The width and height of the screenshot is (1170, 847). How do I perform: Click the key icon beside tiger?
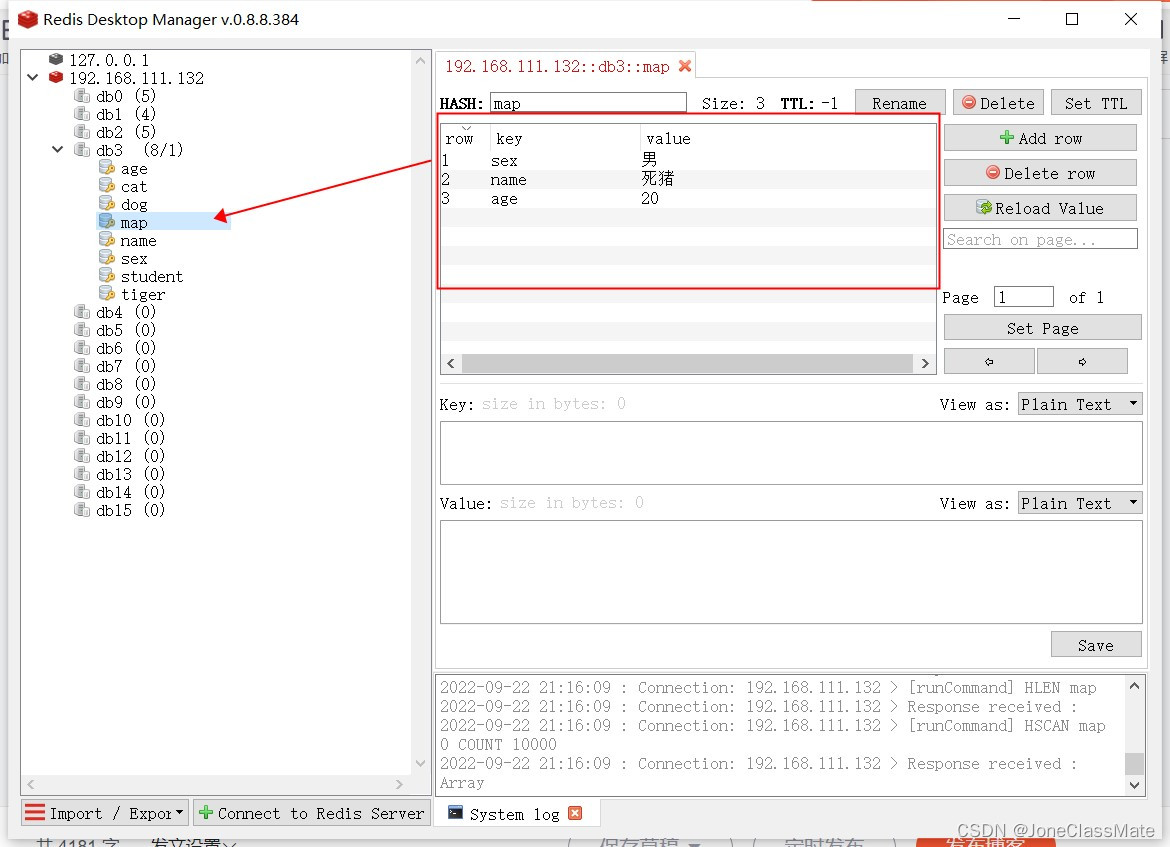coord(107,293)
